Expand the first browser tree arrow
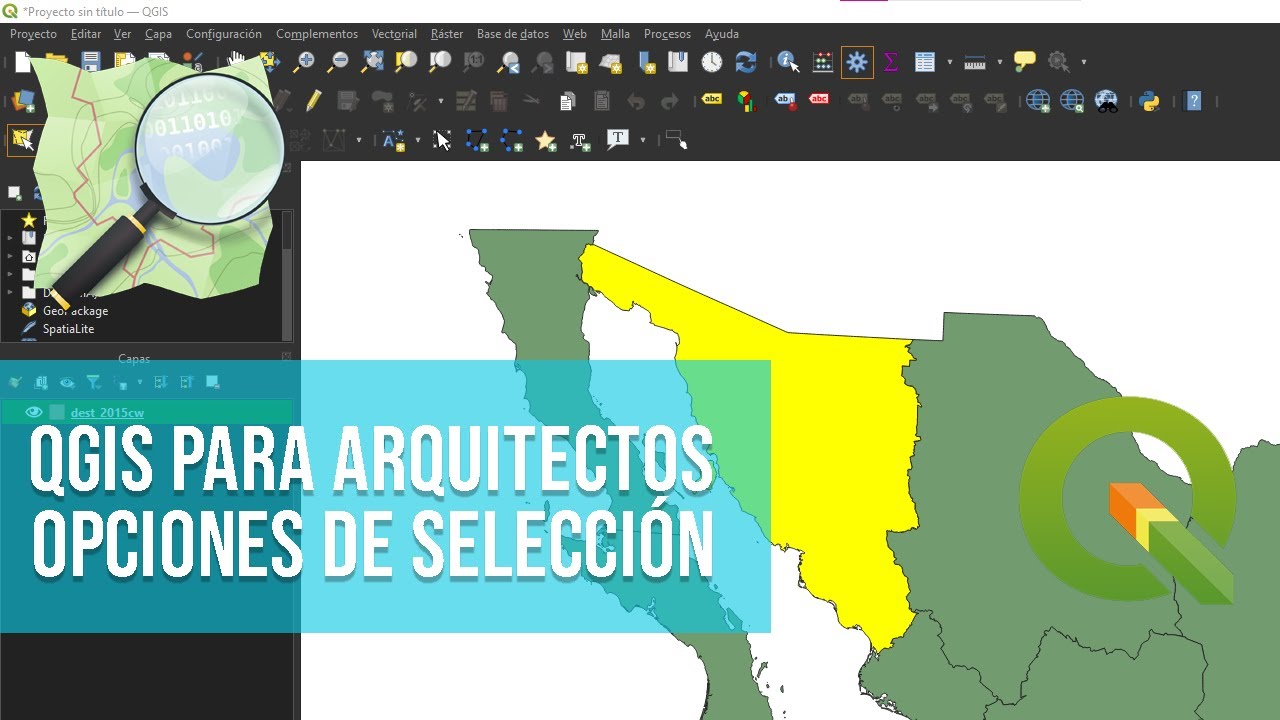1280x720 pixels. (x=11, y=238)
